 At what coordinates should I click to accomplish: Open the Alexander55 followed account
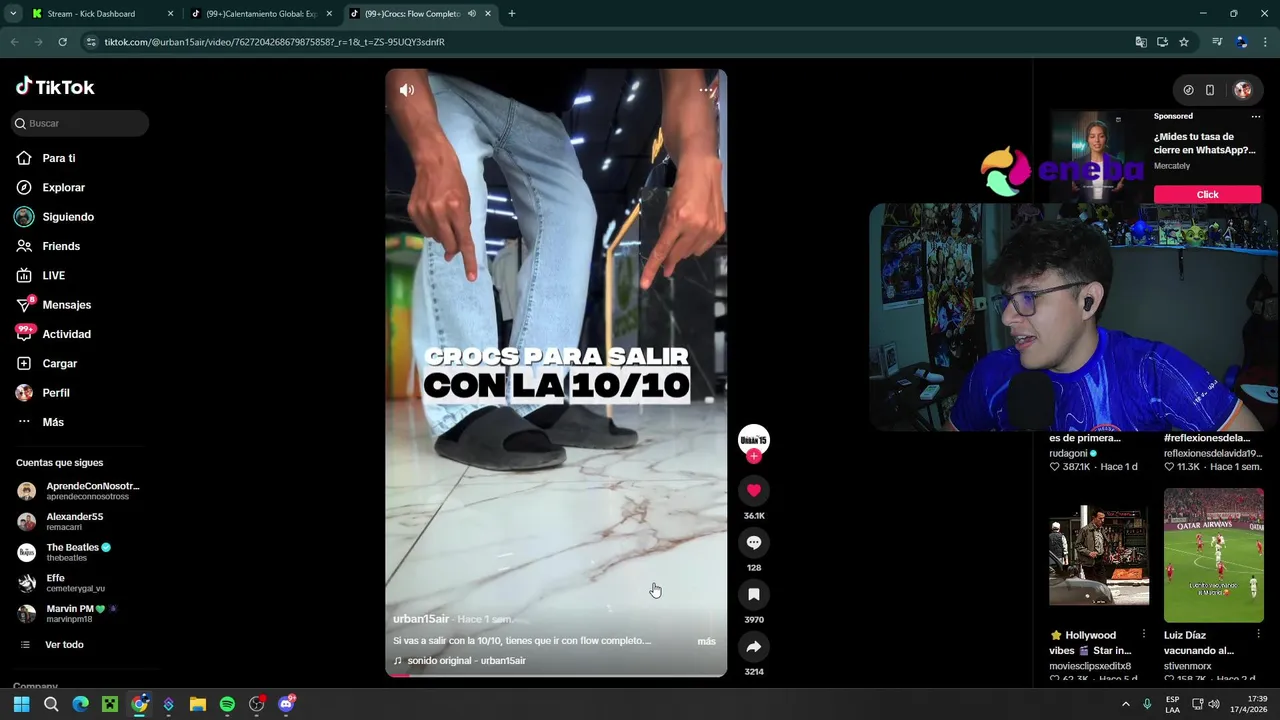click(80, 521)
